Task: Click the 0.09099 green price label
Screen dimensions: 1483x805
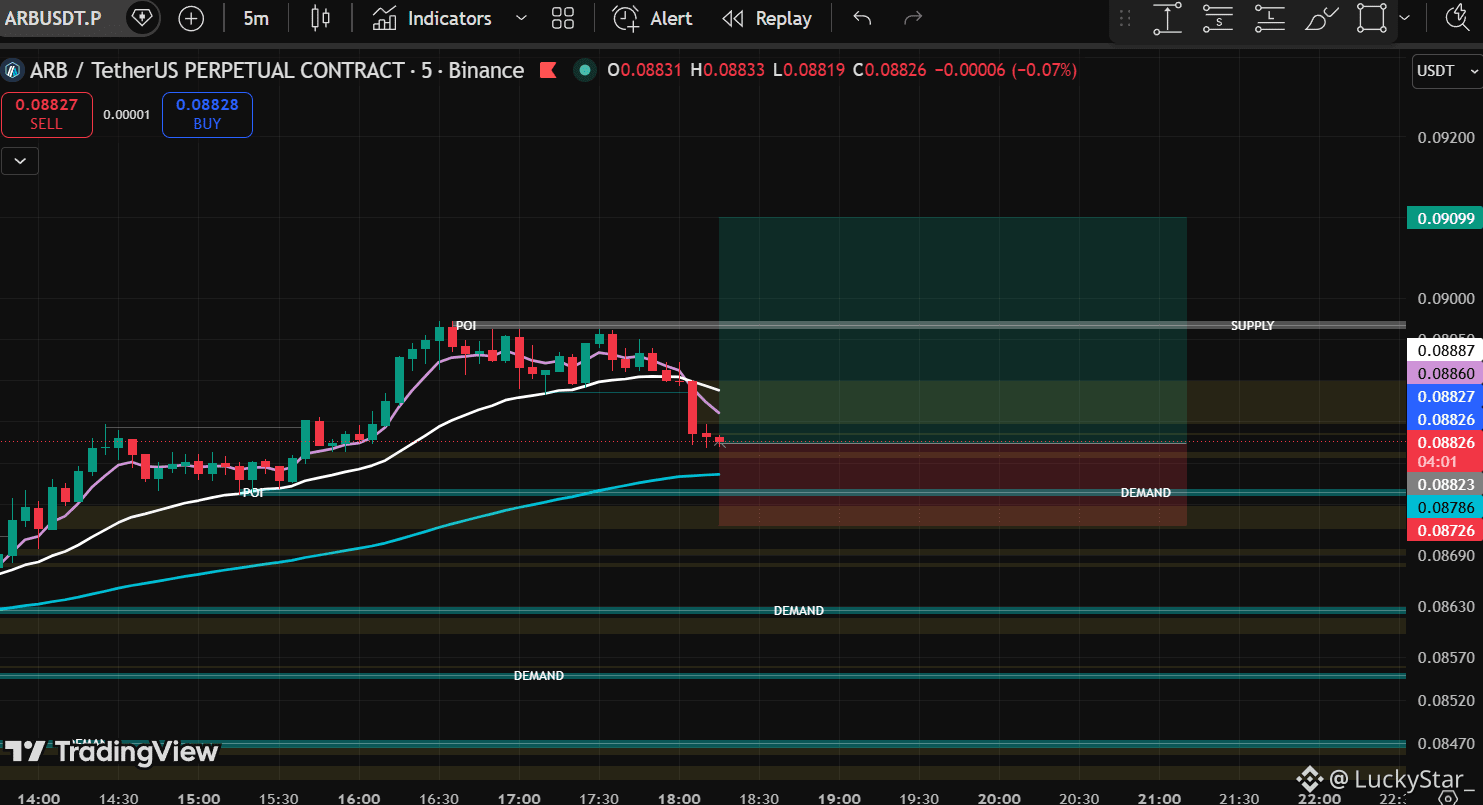Action: point(1444,218)
